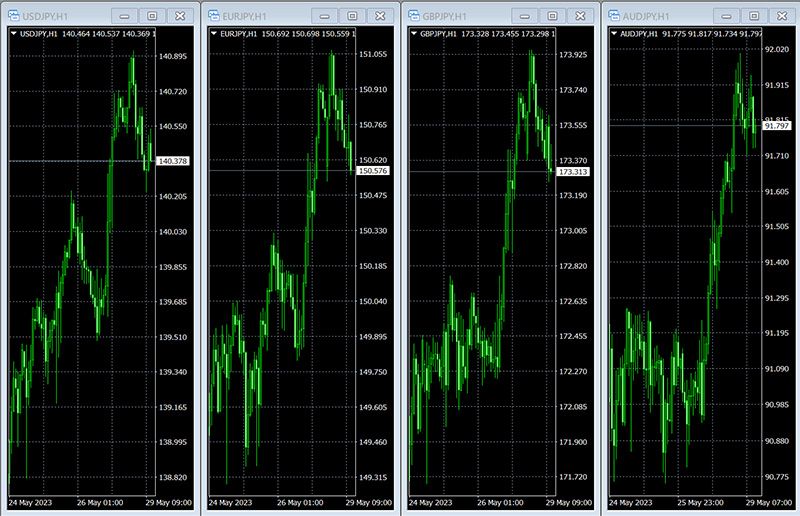Image resolution: width=800 pixels, height=516 pixels.
Task: Click the 172.270 price level on GBPJPY scale
Action: point(572,372)
